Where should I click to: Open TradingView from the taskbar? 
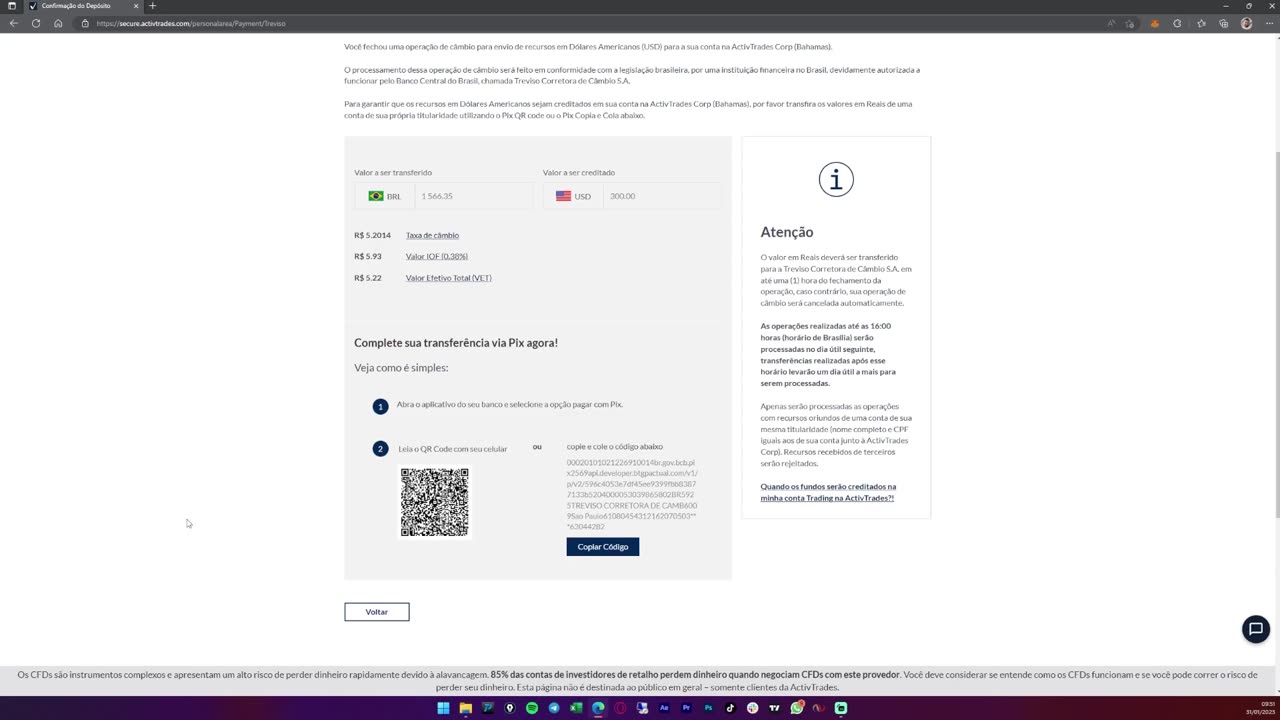point(774,708)
